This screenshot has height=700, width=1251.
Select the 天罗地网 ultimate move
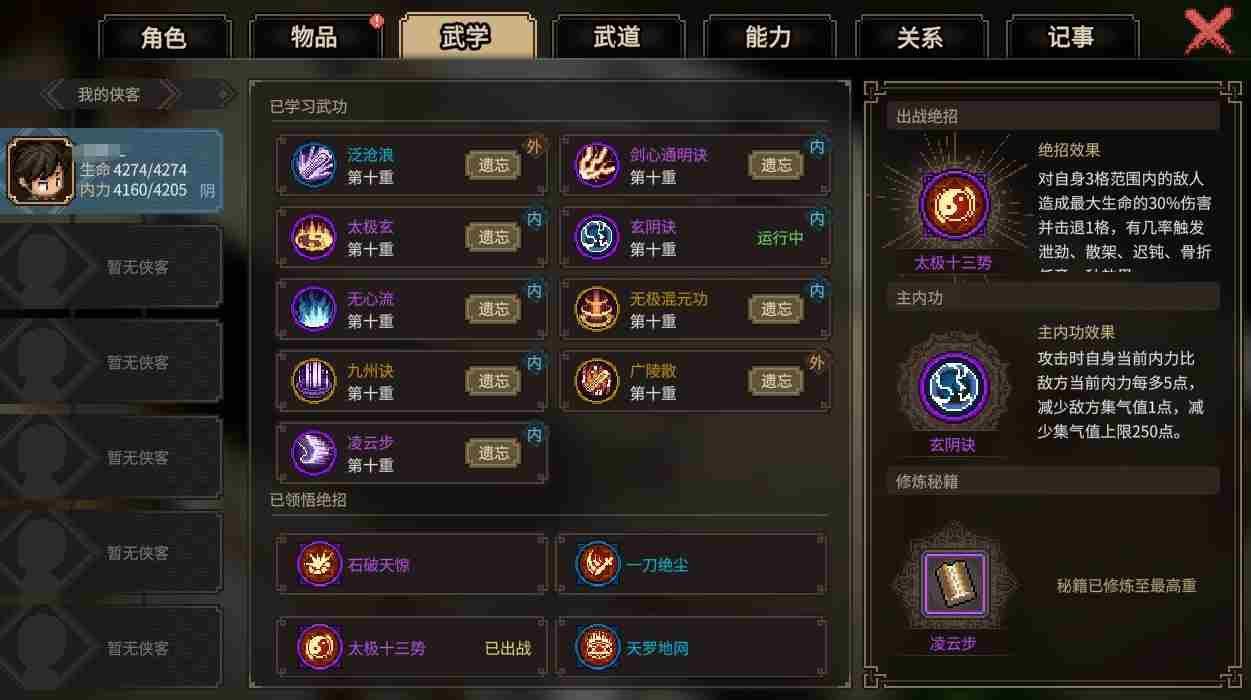point(691,647)
